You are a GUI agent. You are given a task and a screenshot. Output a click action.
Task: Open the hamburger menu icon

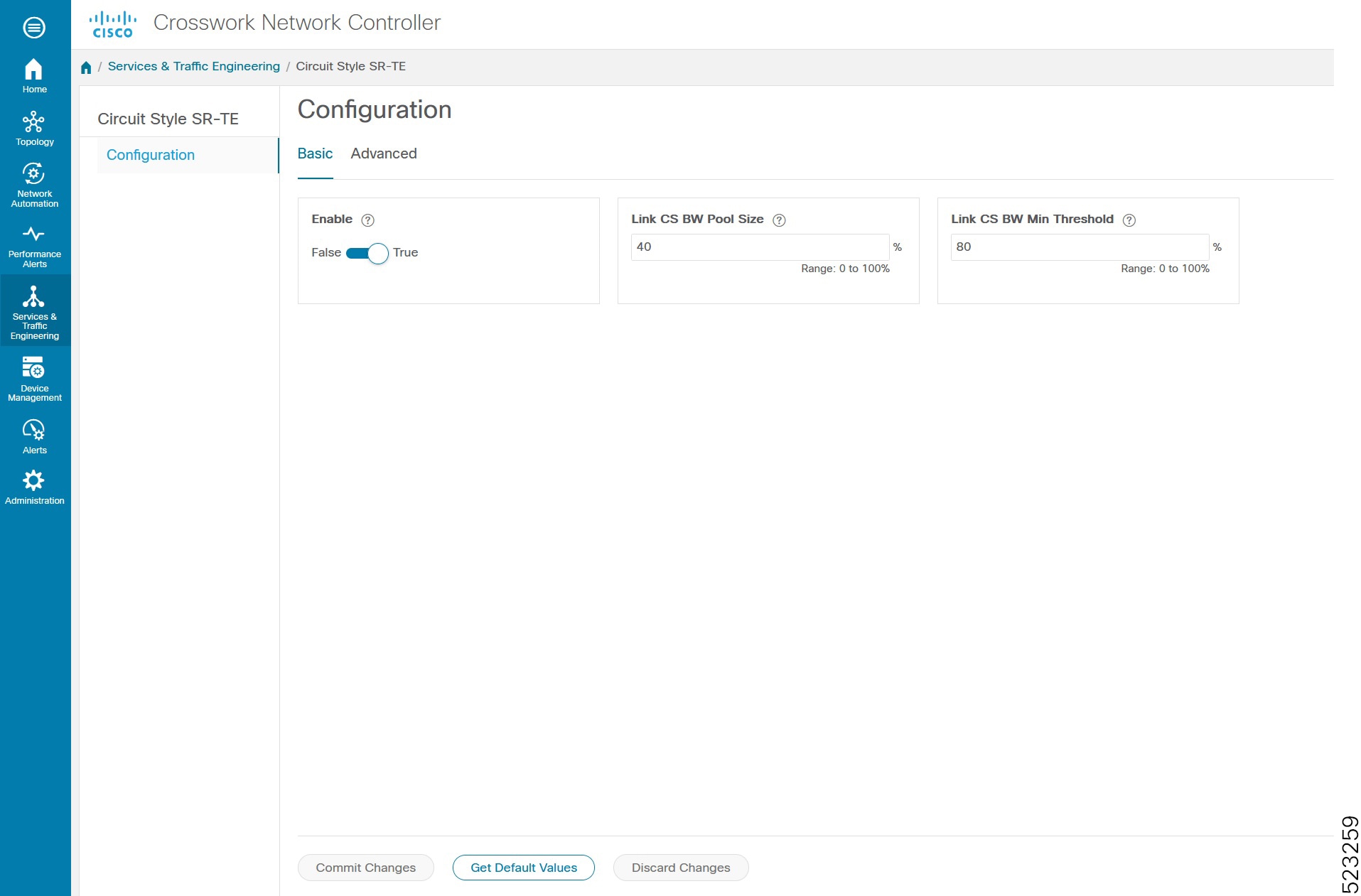tap(34, 28)
